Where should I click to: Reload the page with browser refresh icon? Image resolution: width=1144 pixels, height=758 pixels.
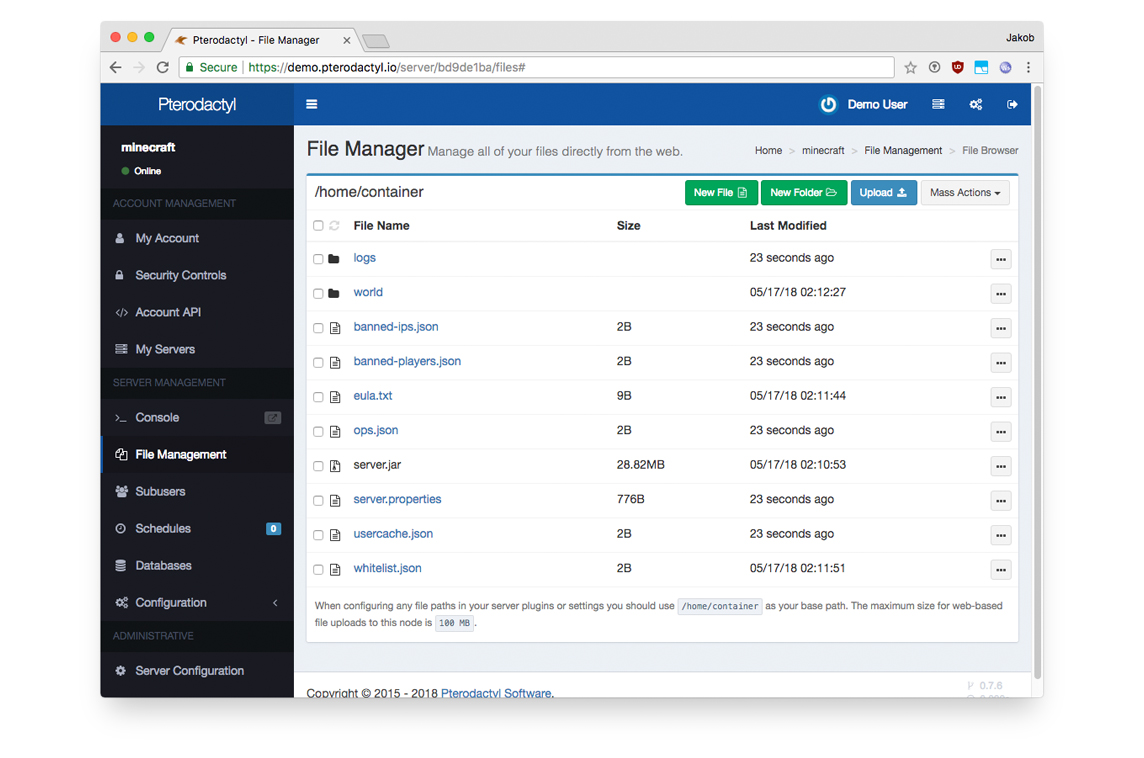pyautogui.click(x=163, y=67)
